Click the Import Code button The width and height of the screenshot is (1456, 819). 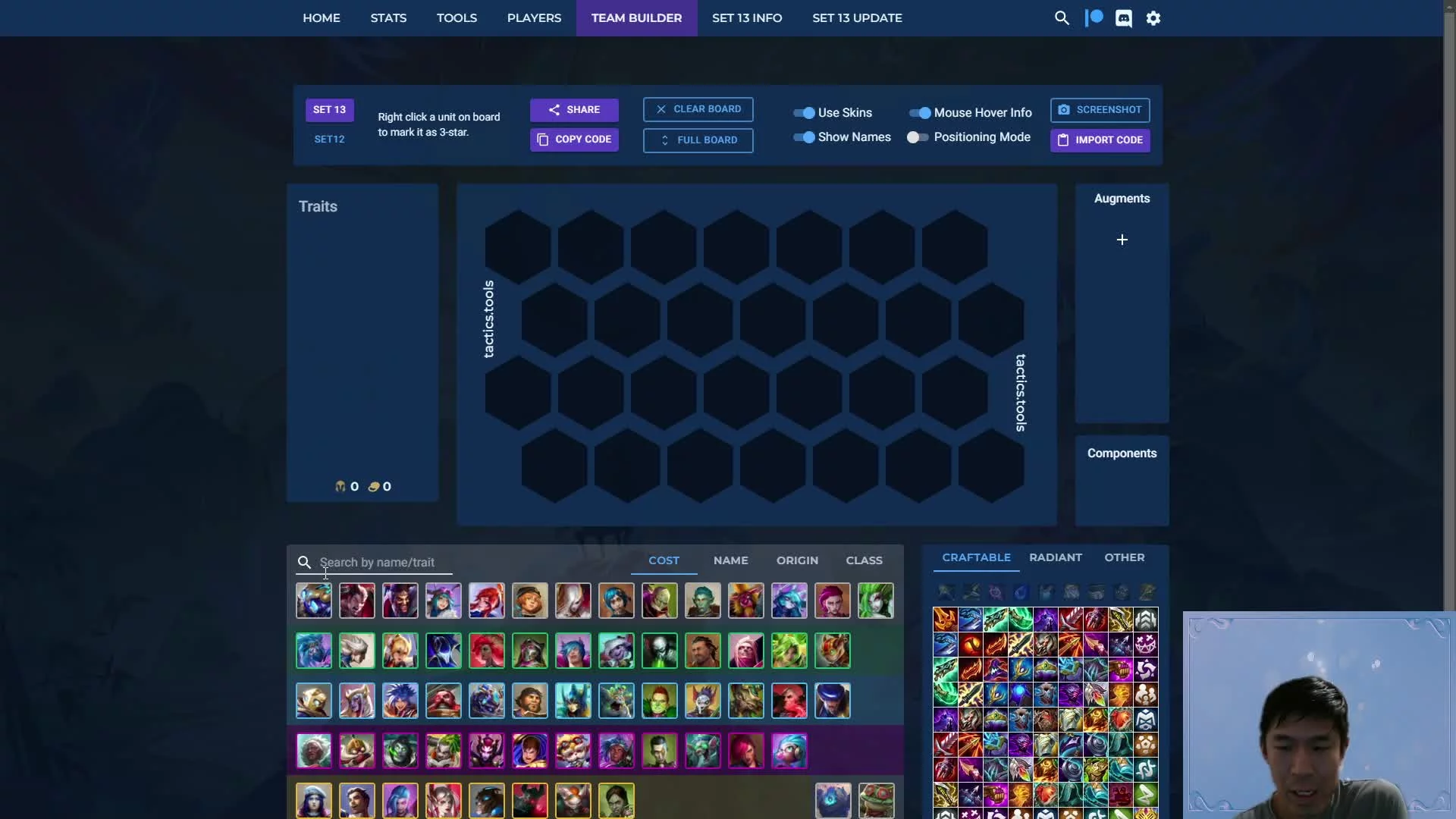pyautogui.click(x=1100, y=140)
